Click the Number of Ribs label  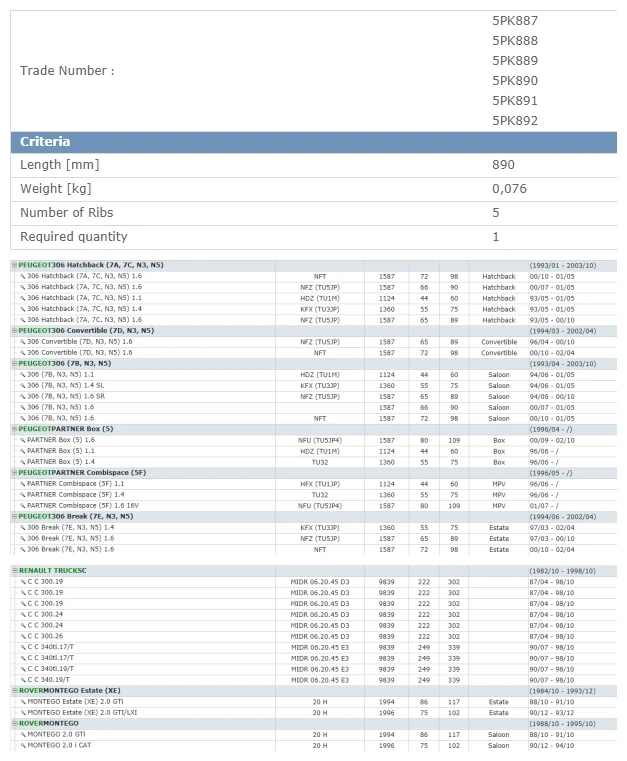(66, 213)
